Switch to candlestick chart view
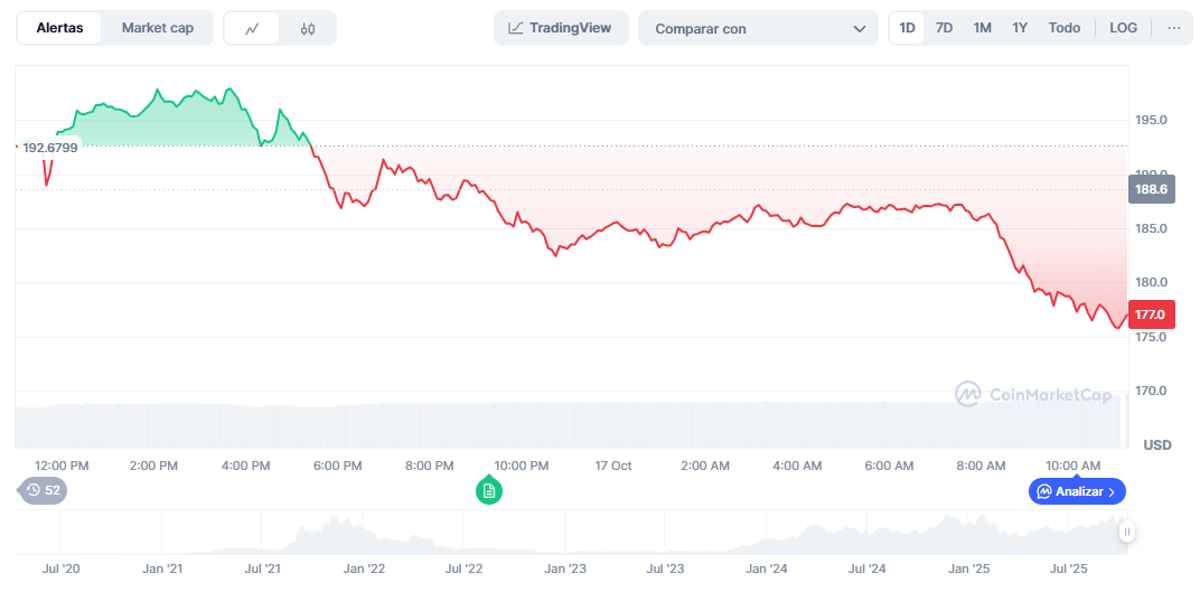1200x611 pixels. pyautogui.click(x=308, y=28)
